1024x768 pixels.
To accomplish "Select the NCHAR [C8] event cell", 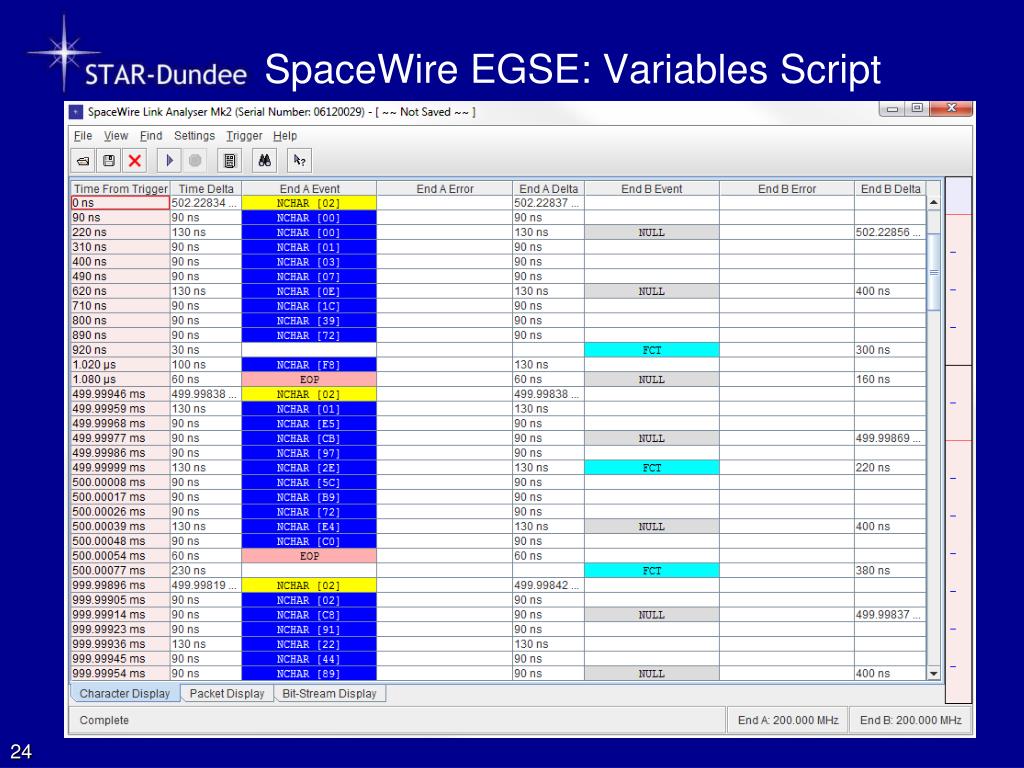I will [x=309, y=615].
